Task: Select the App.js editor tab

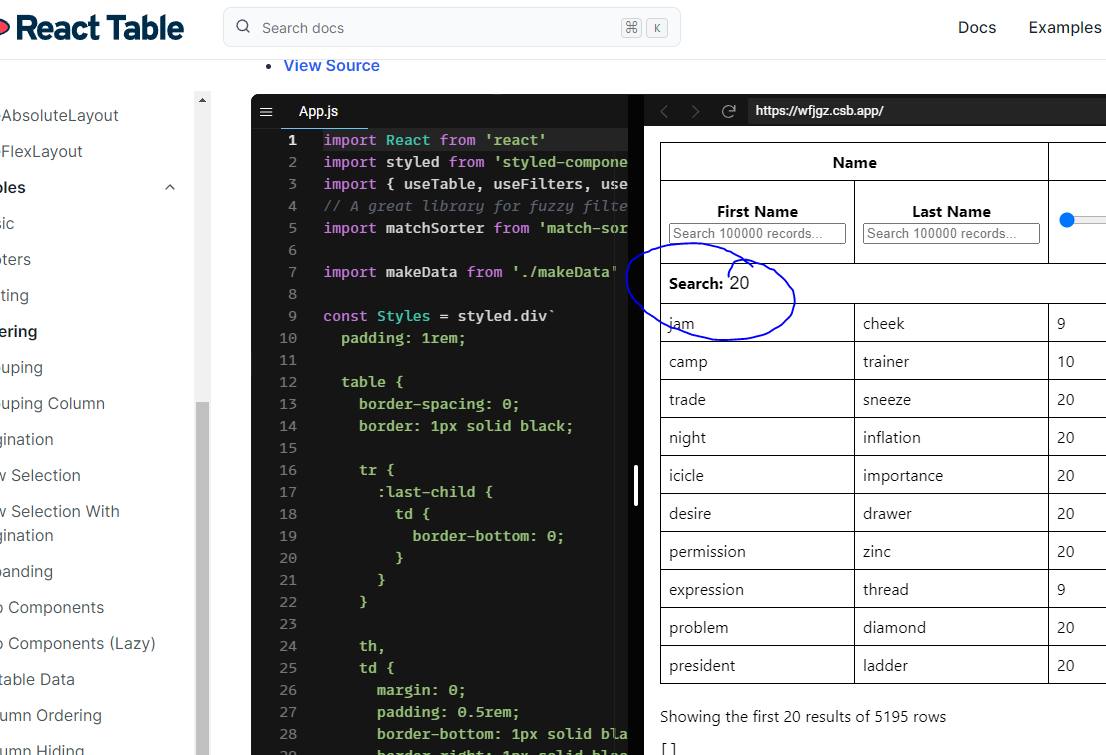Action: point(318,112)
